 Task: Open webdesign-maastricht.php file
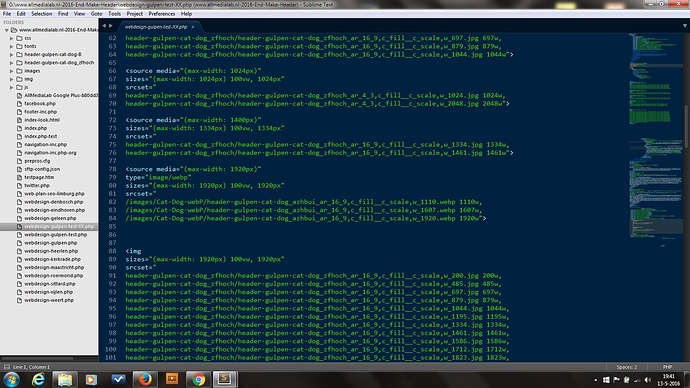point(54,267)
